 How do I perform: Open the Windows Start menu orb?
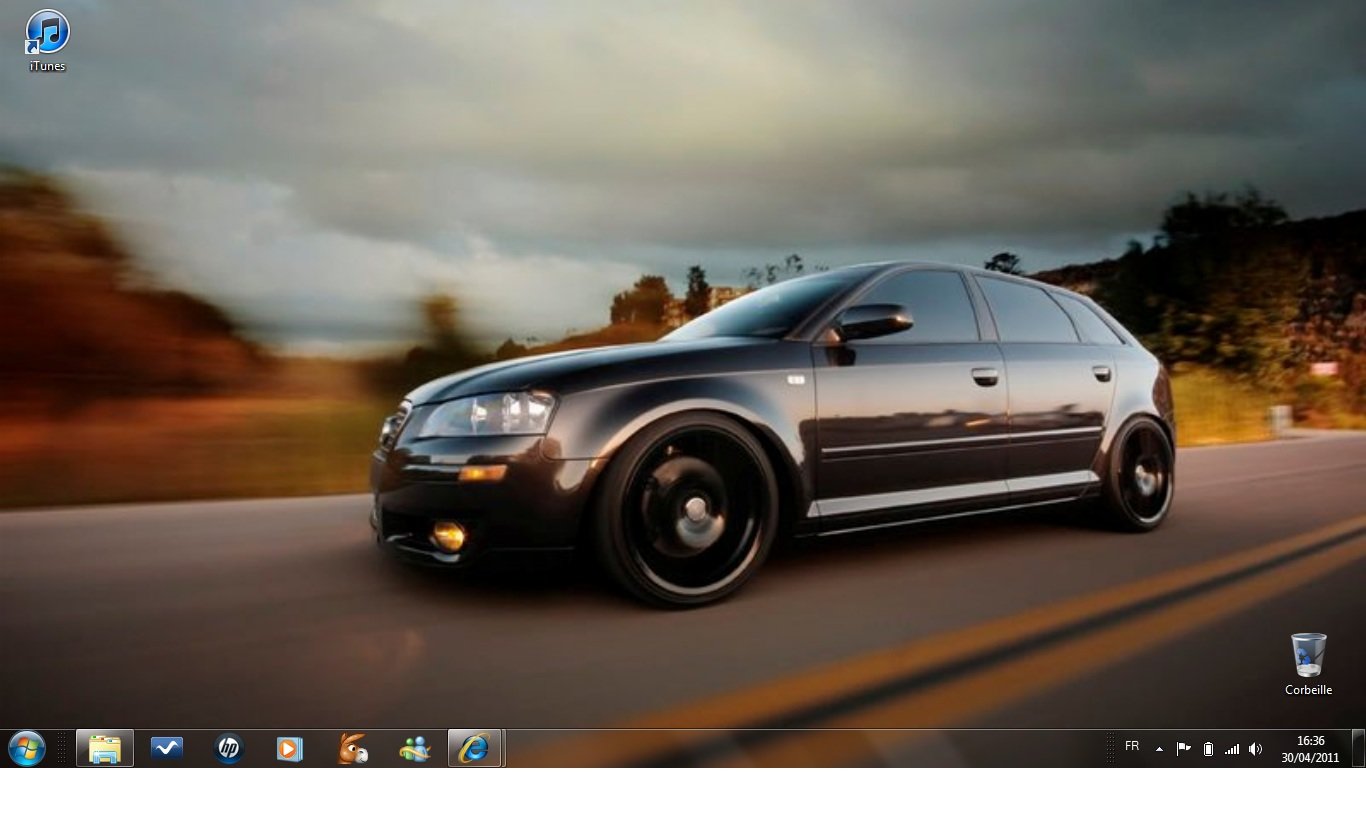(27, 748)
